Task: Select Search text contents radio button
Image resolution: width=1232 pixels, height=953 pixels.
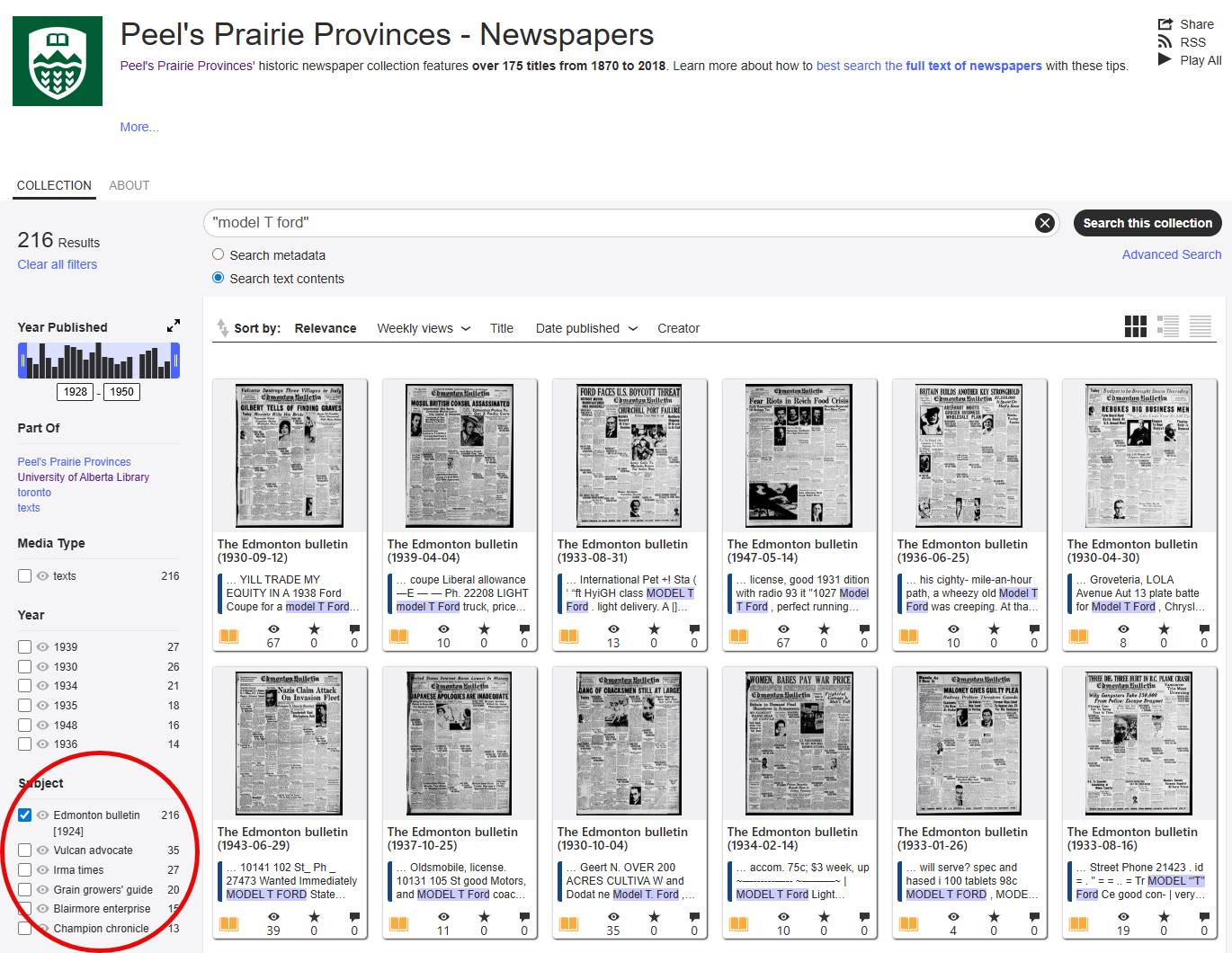Action: (218, 278)
